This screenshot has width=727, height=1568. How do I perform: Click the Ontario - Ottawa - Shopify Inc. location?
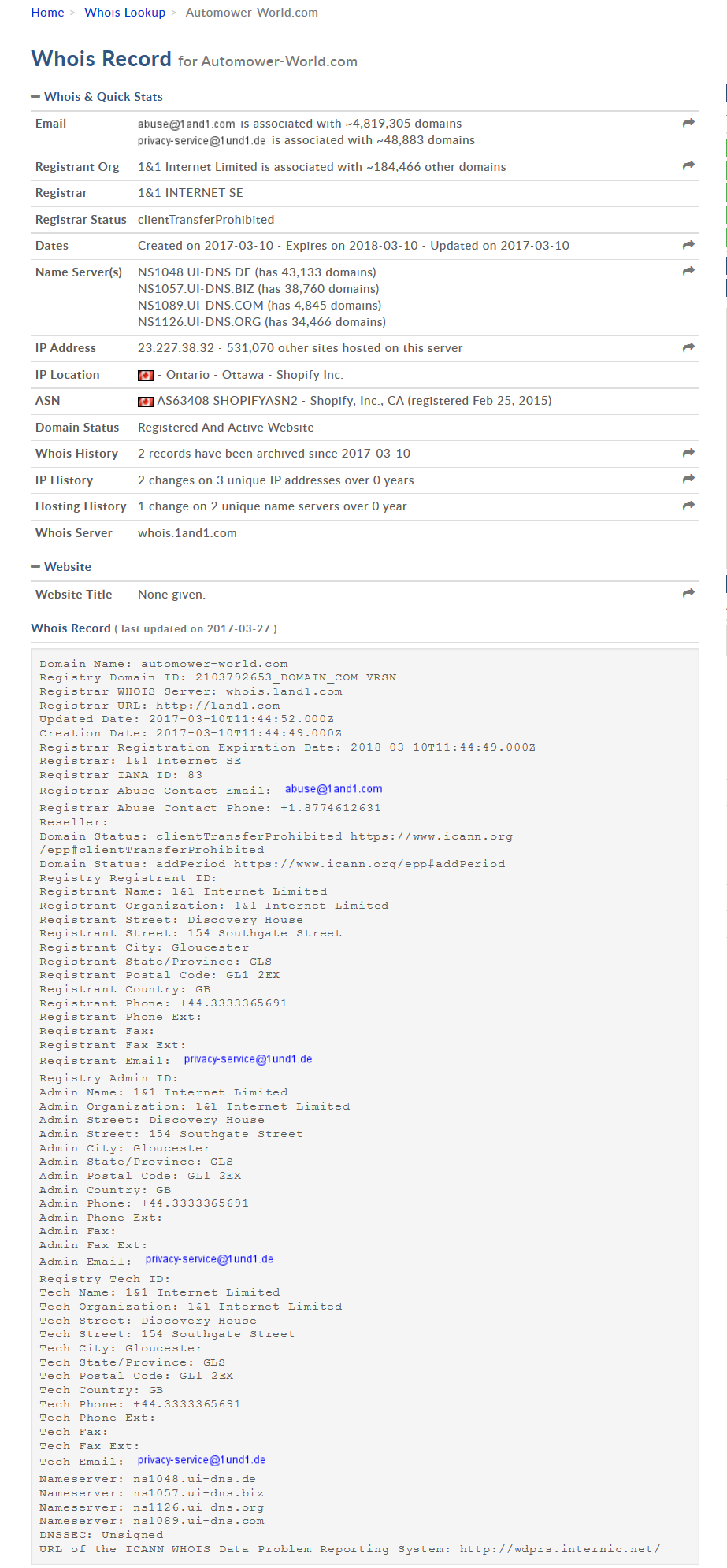pos(254,375)
